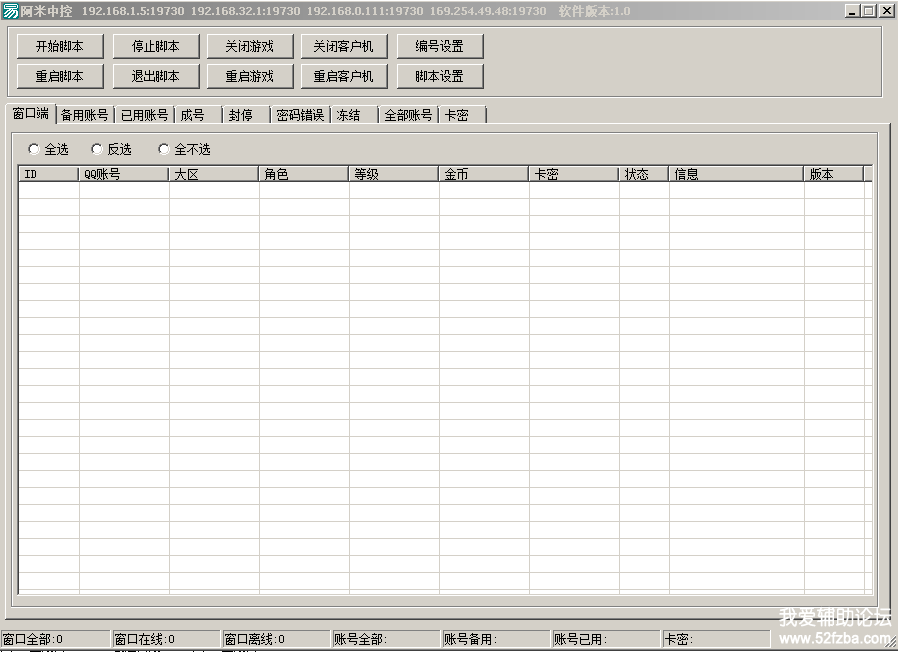Open 编号设置 settings
Image resolution: width=898 pixels, height=652 pixels.
439,46
